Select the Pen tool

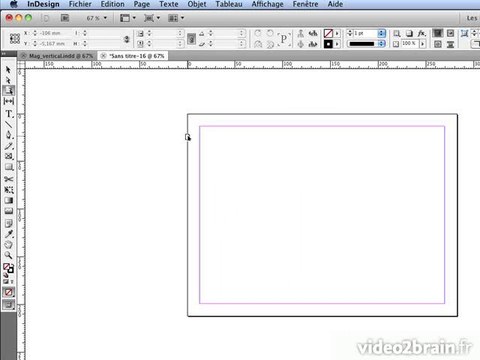[8, 135]
